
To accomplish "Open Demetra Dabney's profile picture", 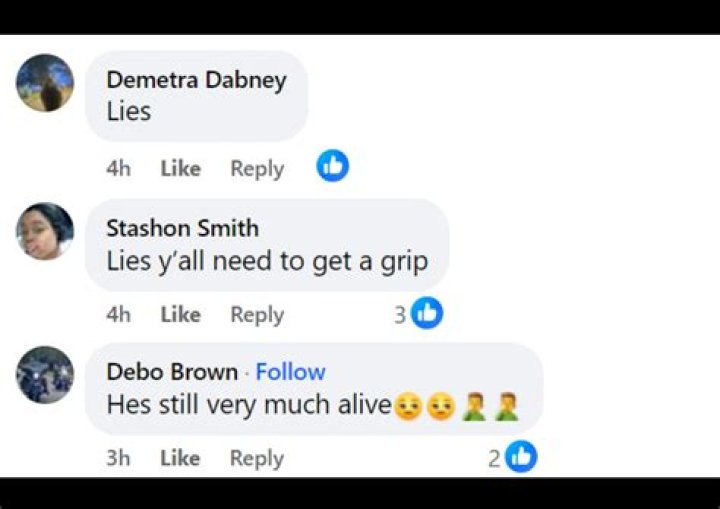I will (x=45, y=83).
